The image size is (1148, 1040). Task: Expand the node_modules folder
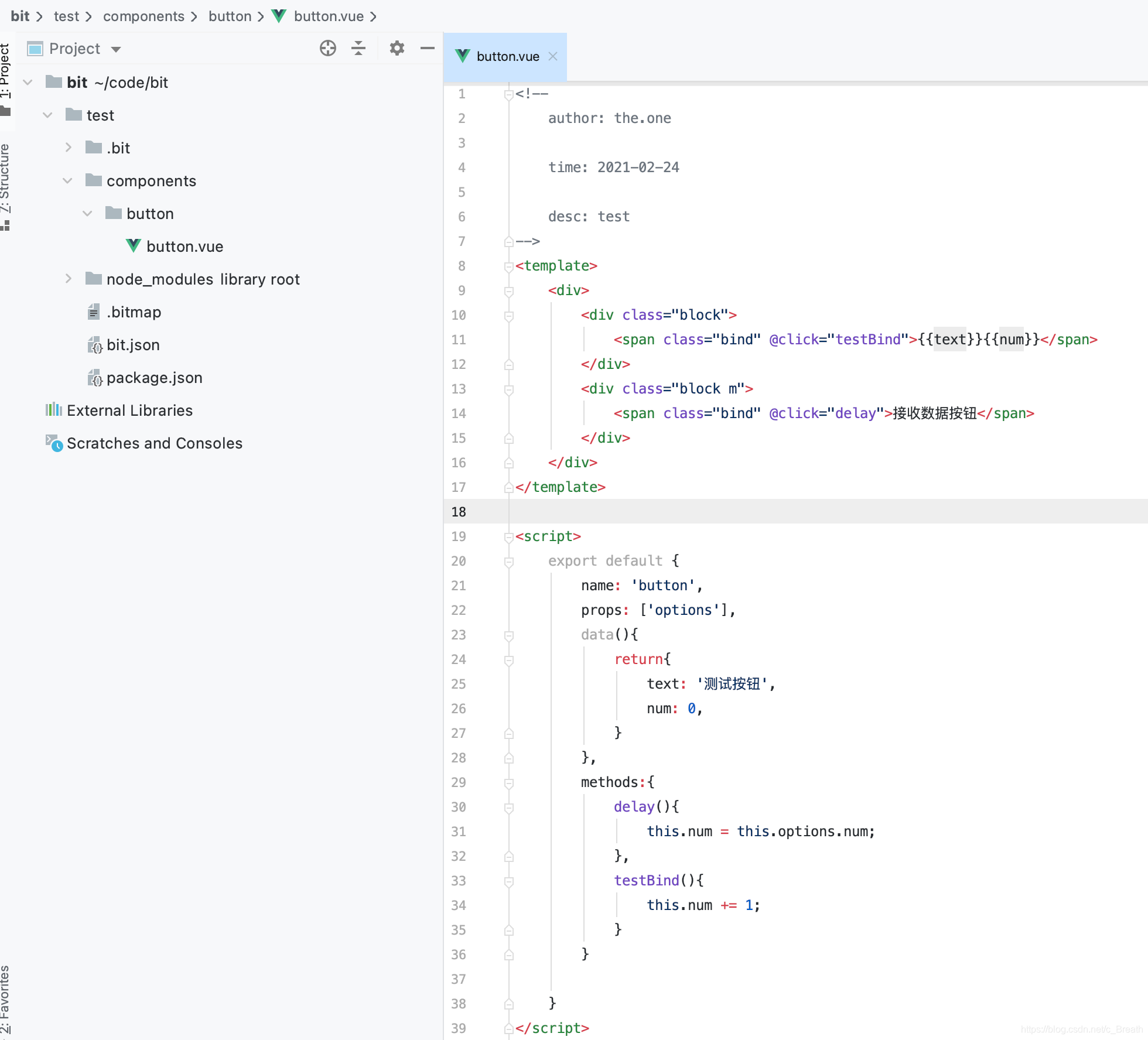[x=69, y=279]
